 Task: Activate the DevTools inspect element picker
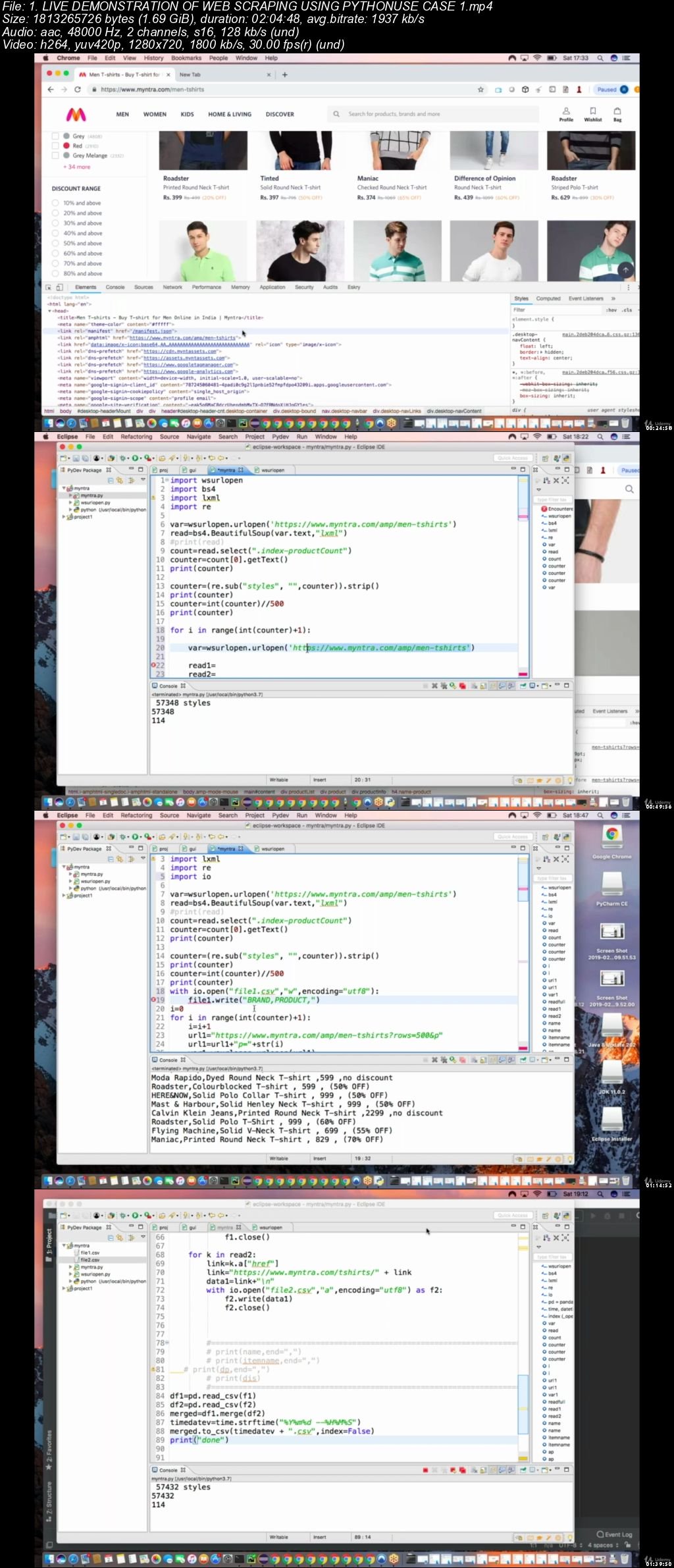pos(48,287)
